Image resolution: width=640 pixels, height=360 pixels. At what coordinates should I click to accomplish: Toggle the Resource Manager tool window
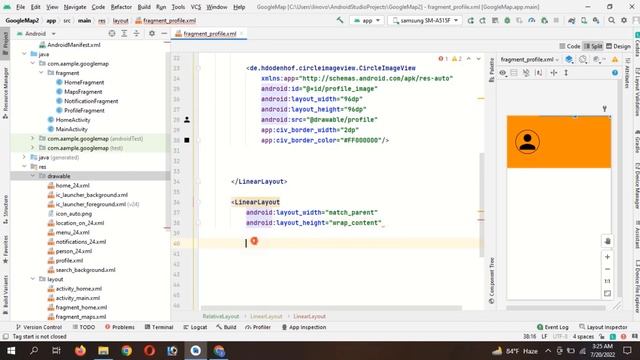(5, 93)
